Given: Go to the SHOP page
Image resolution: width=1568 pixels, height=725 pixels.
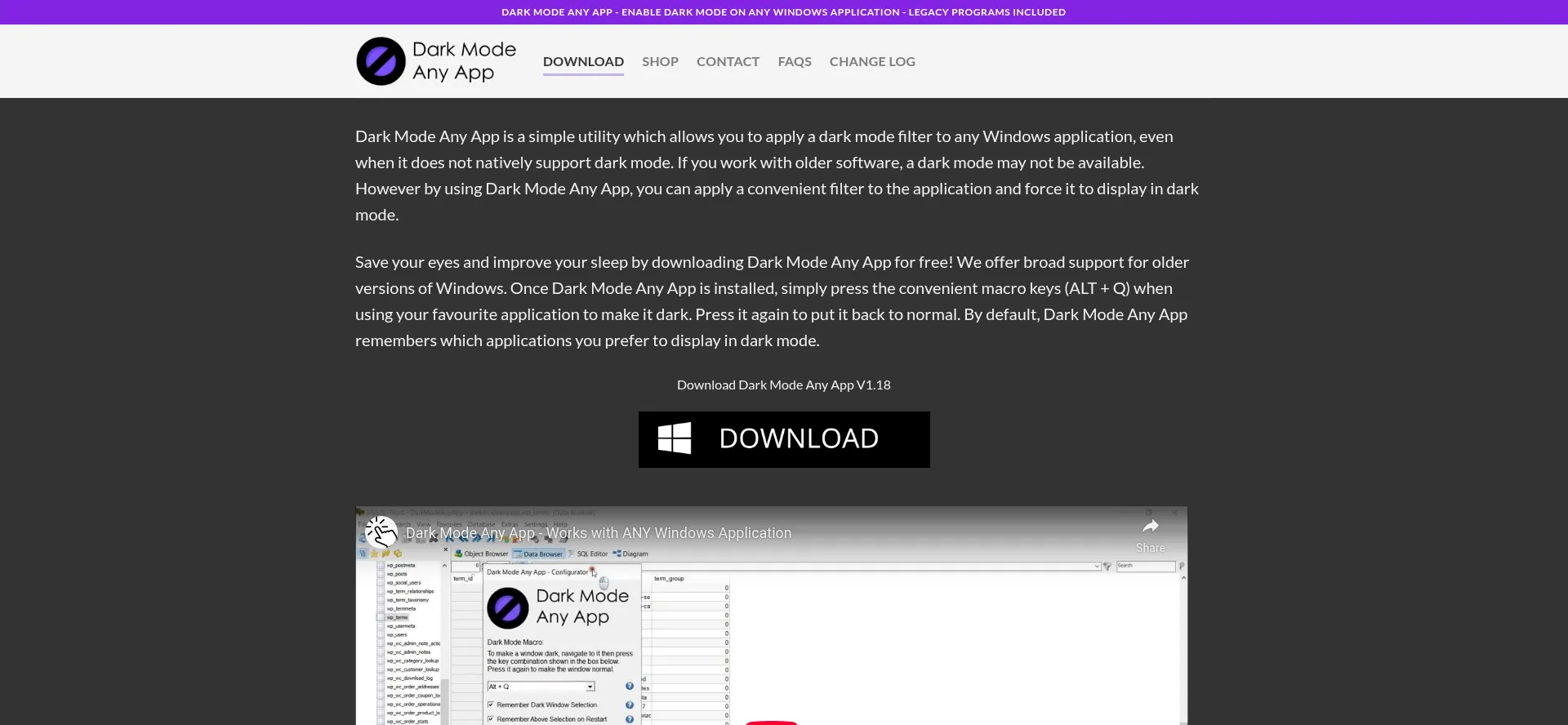Looking at the screenshot, I should point(660,61).
